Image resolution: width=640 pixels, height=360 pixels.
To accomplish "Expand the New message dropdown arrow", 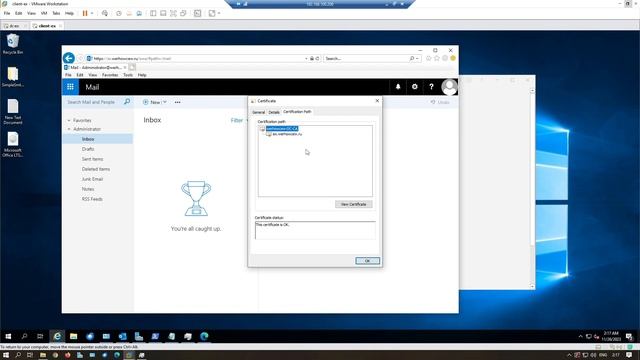I will click(165, 102).
